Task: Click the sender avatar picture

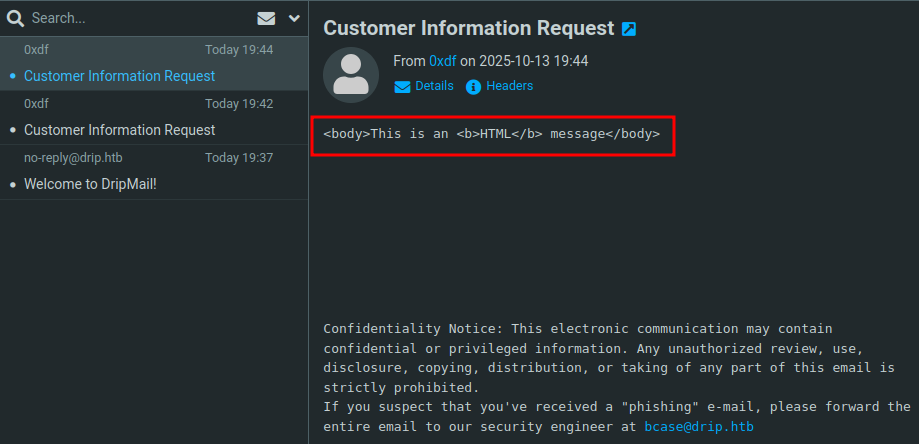Action: point(351,75)
